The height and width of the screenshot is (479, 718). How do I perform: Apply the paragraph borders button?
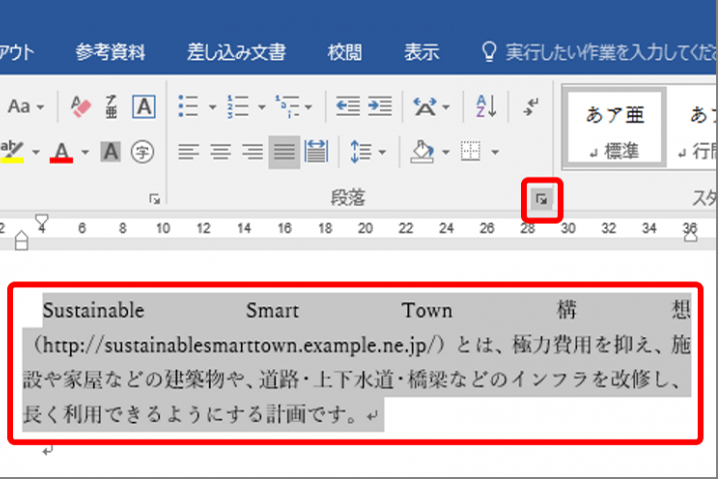pyautogui.click(x=471, y=152)
